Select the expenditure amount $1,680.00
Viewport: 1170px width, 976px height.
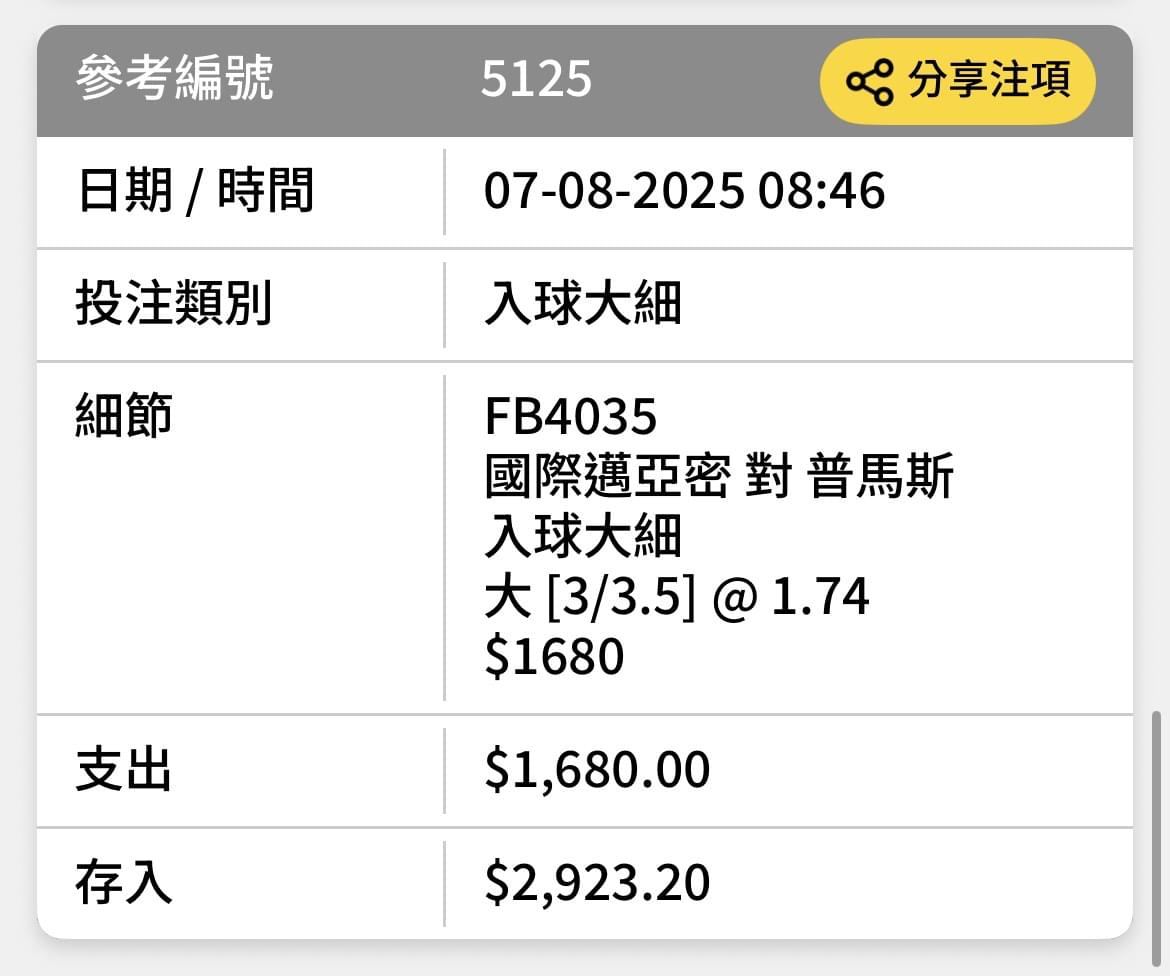click(x=597, y=770)
